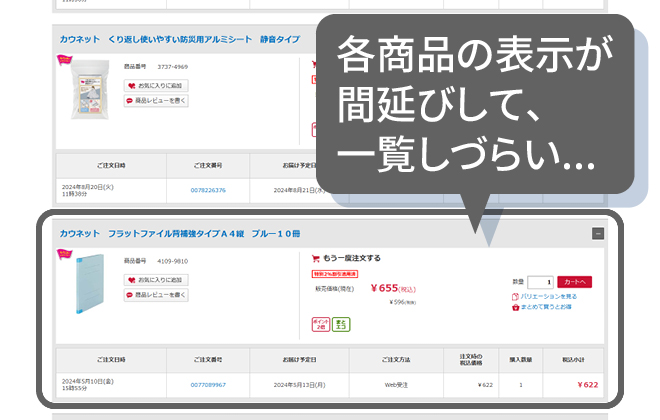Write a review for flat file
This screenshot has width=660, height=420.
click(x=156, y=295)
